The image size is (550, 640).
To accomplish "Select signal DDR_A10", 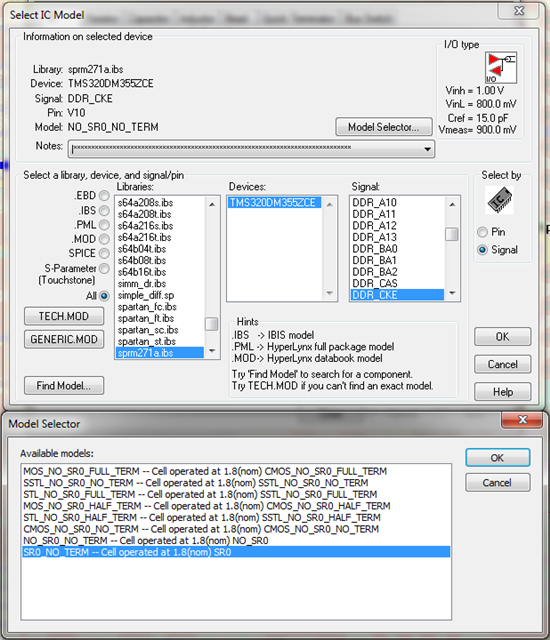I will (397, 202).
